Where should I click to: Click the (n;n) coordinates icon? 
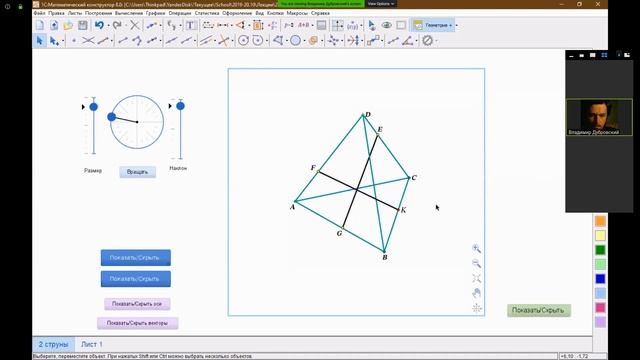pos(353,25)
